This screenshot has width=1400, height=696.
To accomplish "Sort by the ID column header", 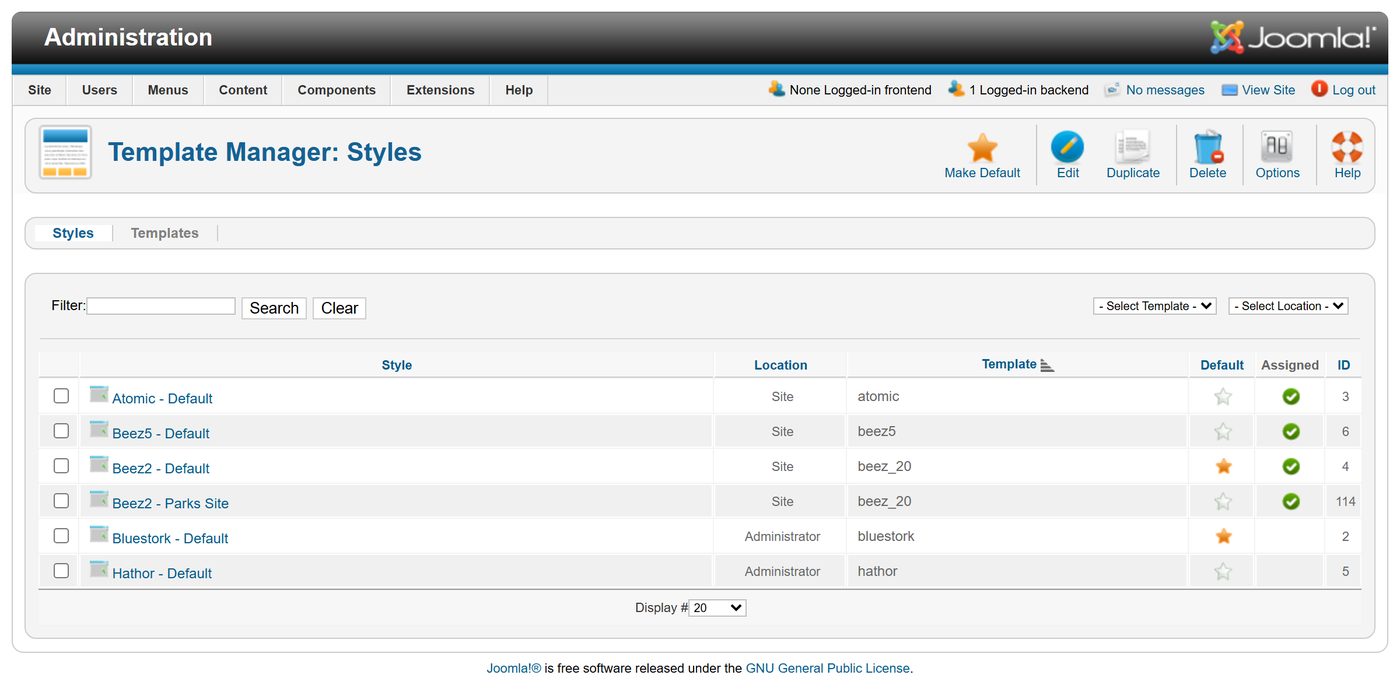I will pyautogui.click(x=1344, y=365).
